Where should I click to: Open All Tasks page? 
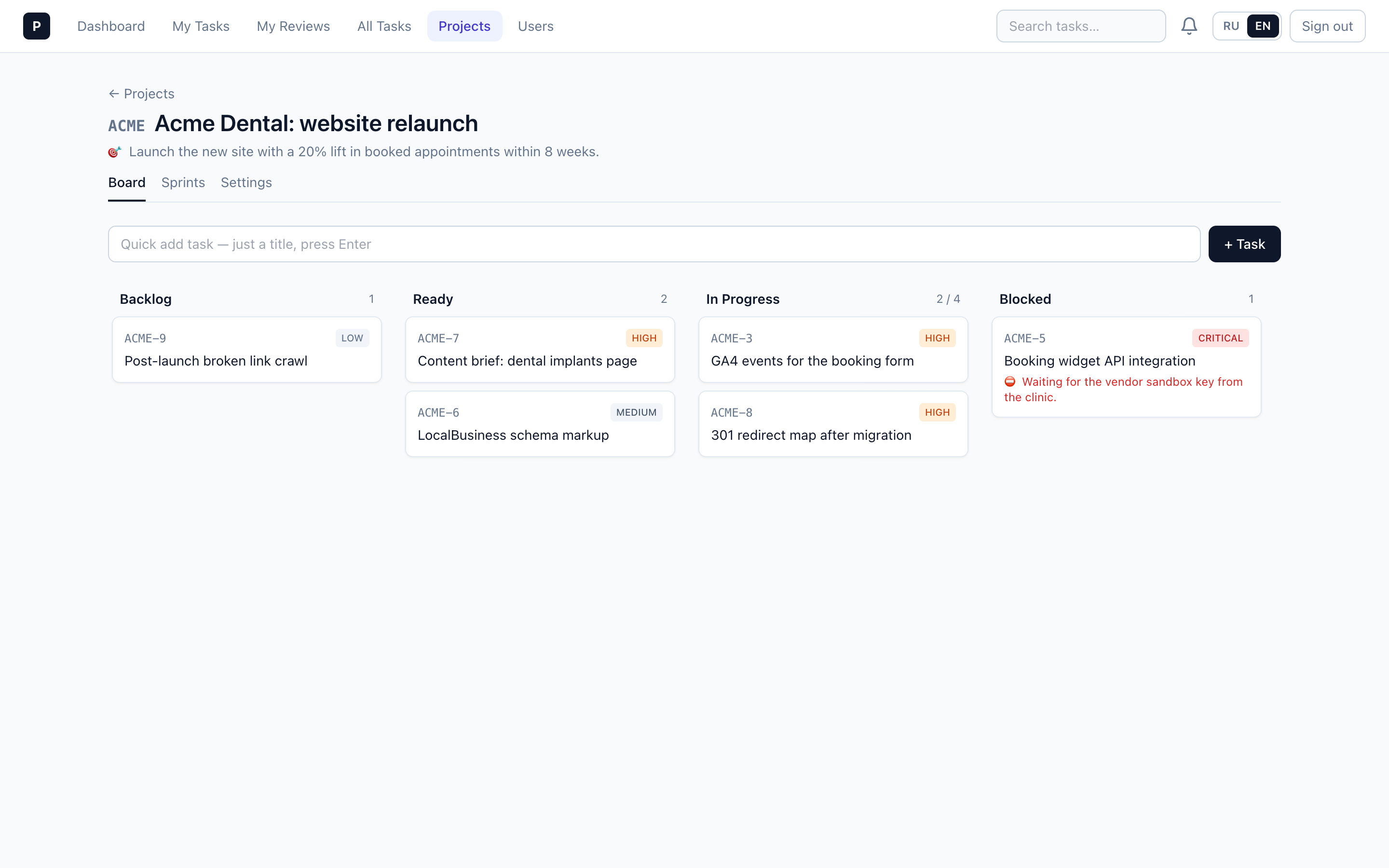pyautogui.click(x=384, y=26)
